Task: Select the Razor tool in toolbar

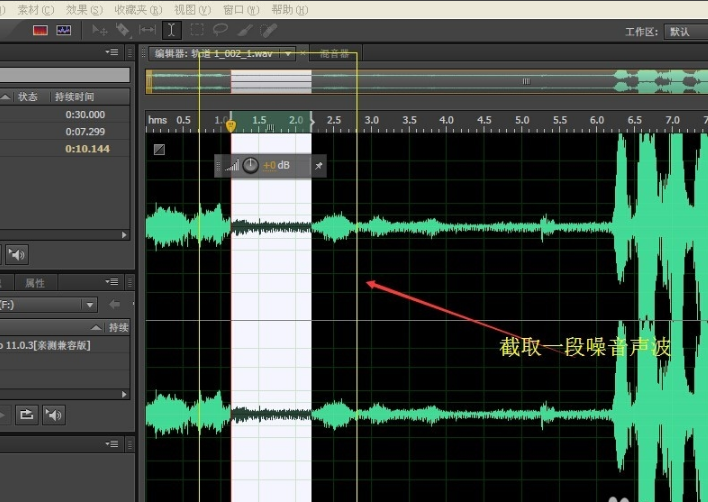Action: pyautogui.click(x=124, y=30)
